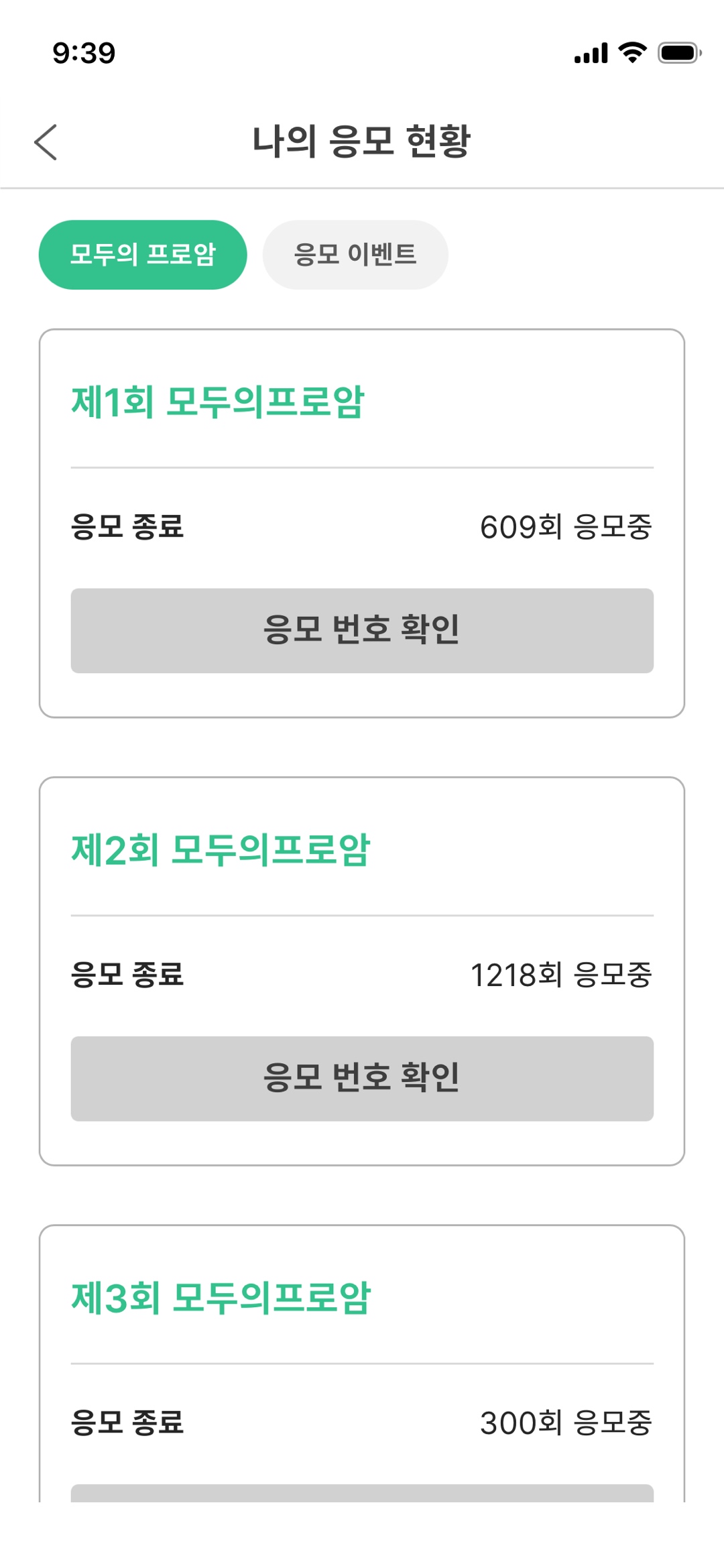Viewport: 724px width, 1568px height.
Task: Tap the battery status icon
Action: pos(679,53)
